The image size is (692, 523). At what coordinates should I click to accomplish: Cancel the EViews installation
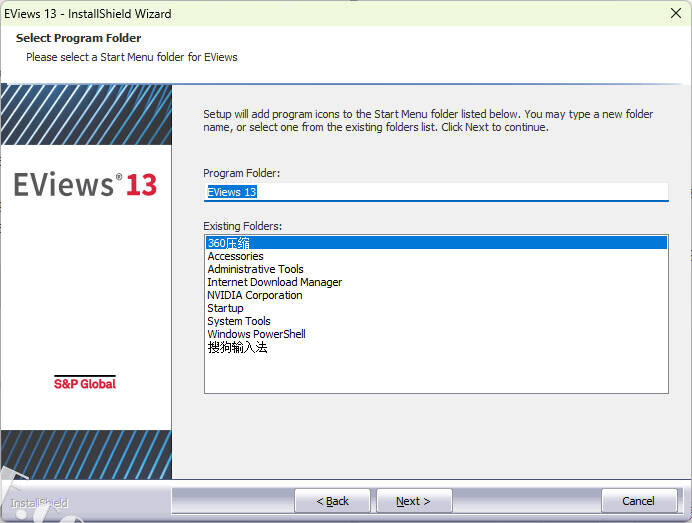click(x=638, y=501)
